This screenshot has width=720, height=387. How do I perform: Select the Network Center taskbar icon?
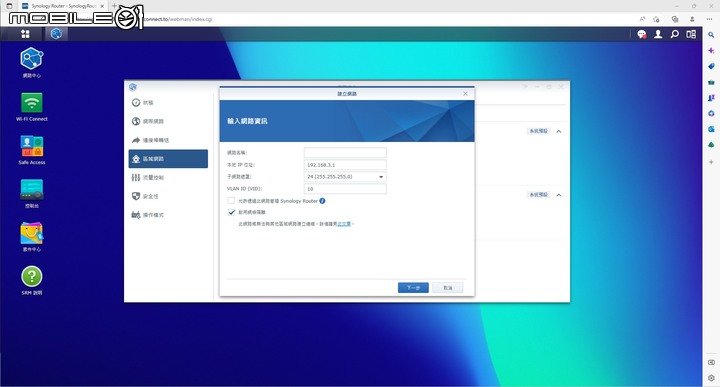pos(56,34)
